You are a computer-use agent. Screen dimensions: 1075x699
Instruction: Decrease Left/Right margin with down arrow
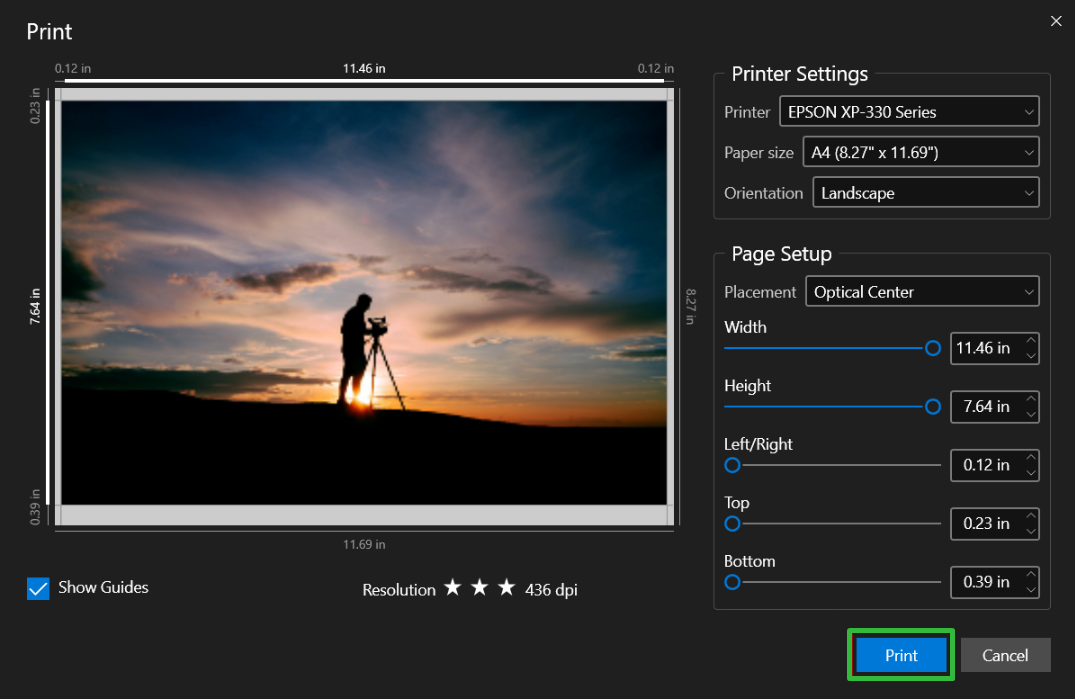(x=1031, y=473)
